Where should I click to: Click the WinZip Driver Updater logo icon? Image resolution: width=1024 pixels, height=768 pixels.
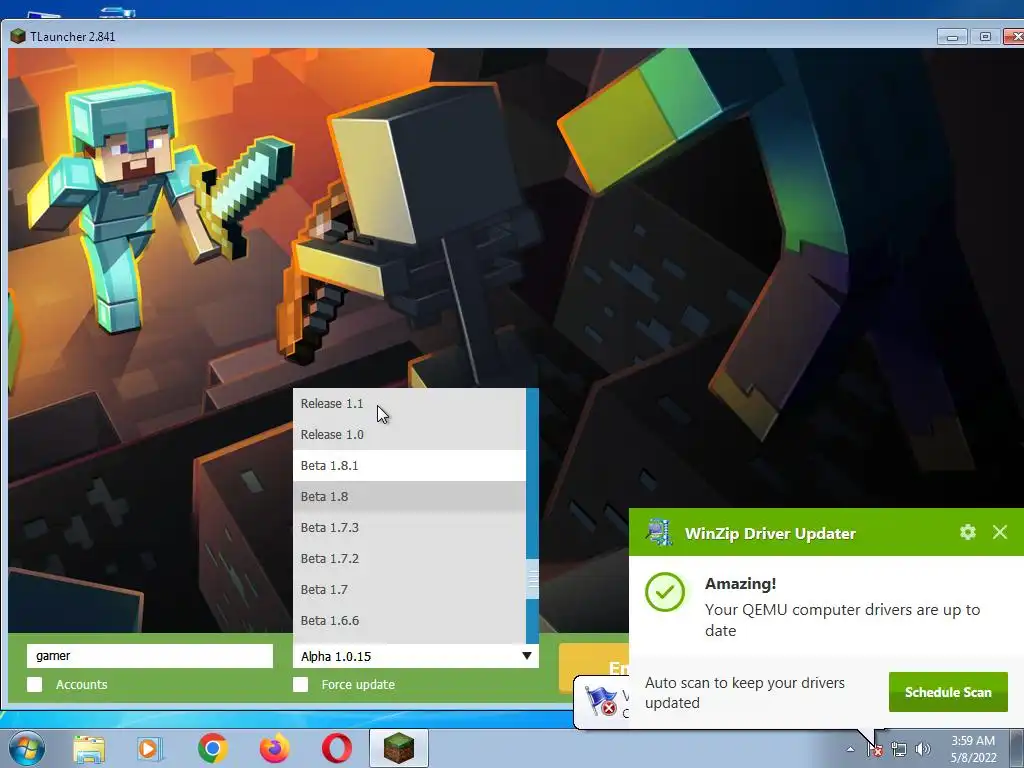pyautogui.click(x=659, y=532)
